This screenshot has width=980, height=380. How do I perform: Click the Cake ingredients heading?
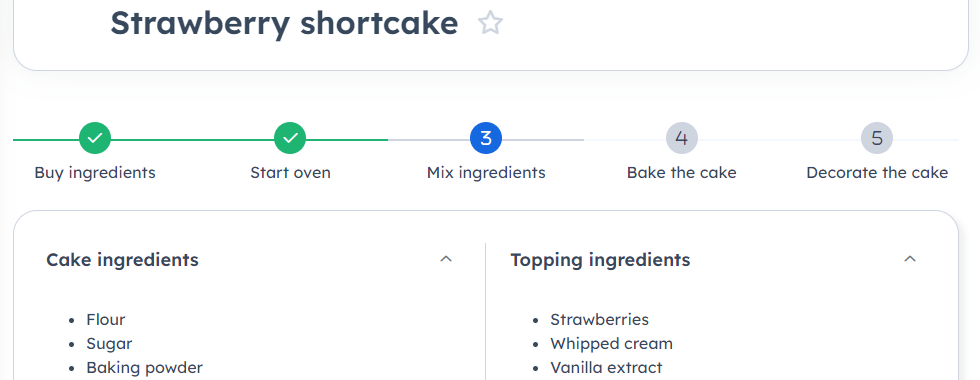coord(122,259)
